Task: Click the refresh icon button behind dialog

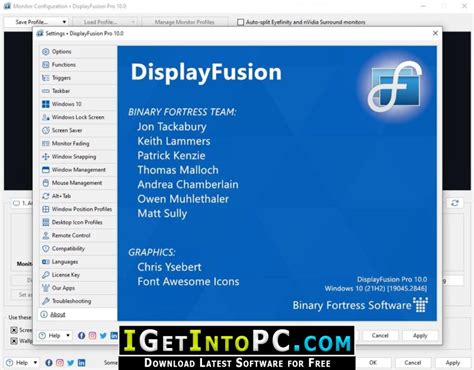Action: coord(455,203)
